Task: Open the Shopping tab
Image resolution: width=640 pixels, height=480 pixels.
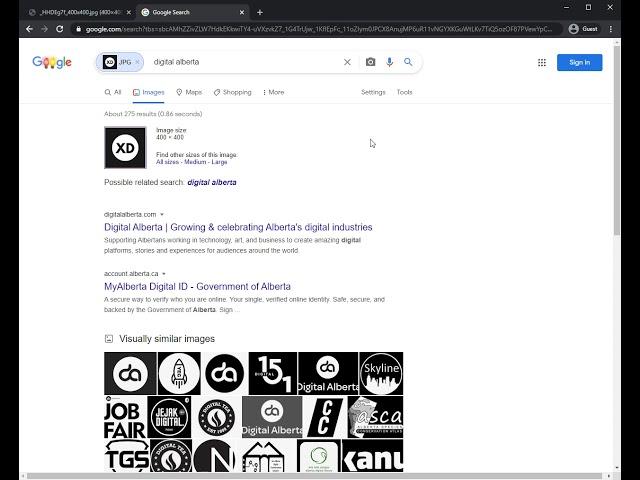Action: pos(233,92)
